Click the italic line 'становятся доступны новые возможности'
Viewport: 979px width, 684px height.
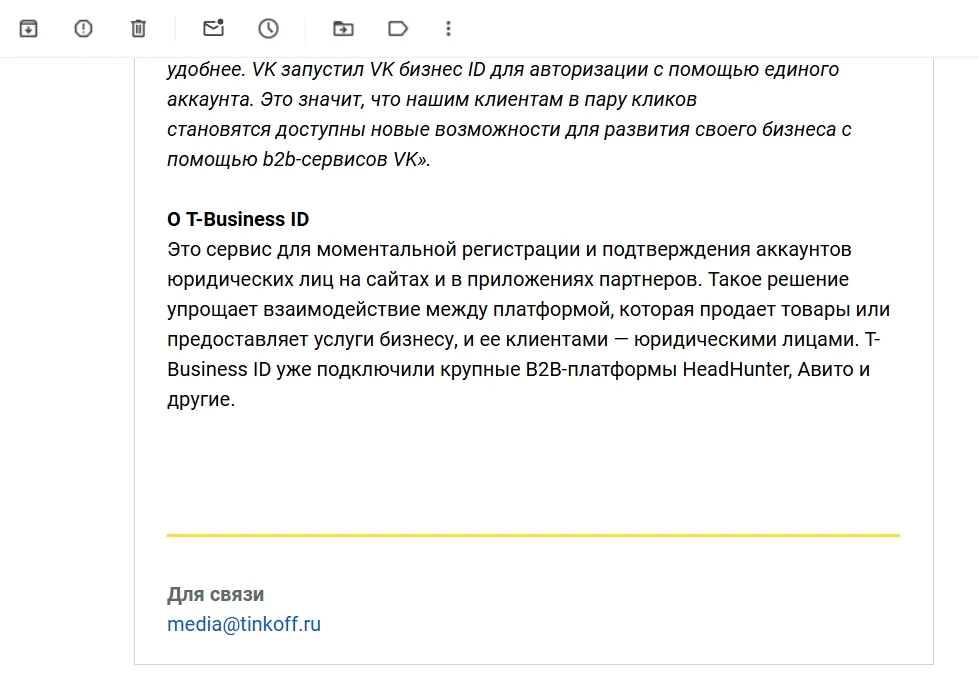(509, 130)
